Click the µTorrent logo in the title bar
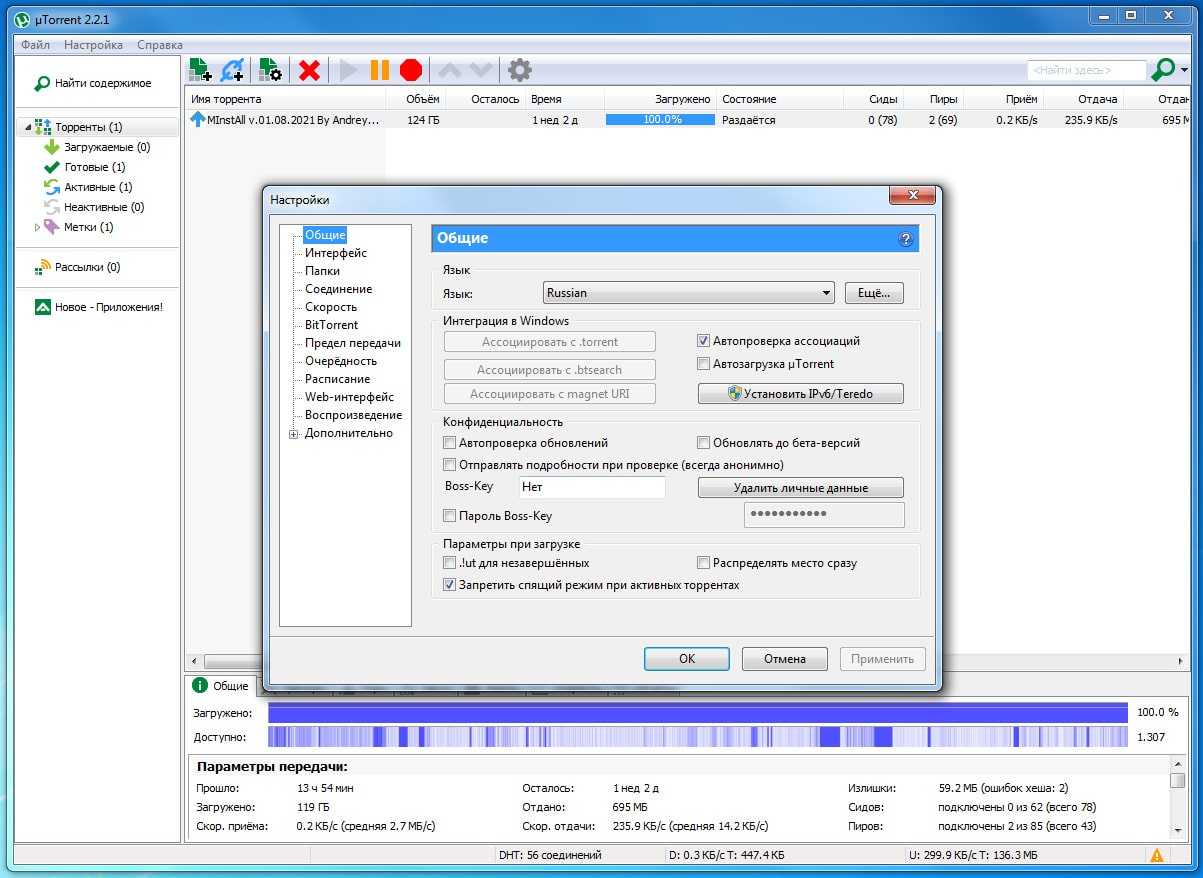The image size is (1203, 878). coord(22,17)
